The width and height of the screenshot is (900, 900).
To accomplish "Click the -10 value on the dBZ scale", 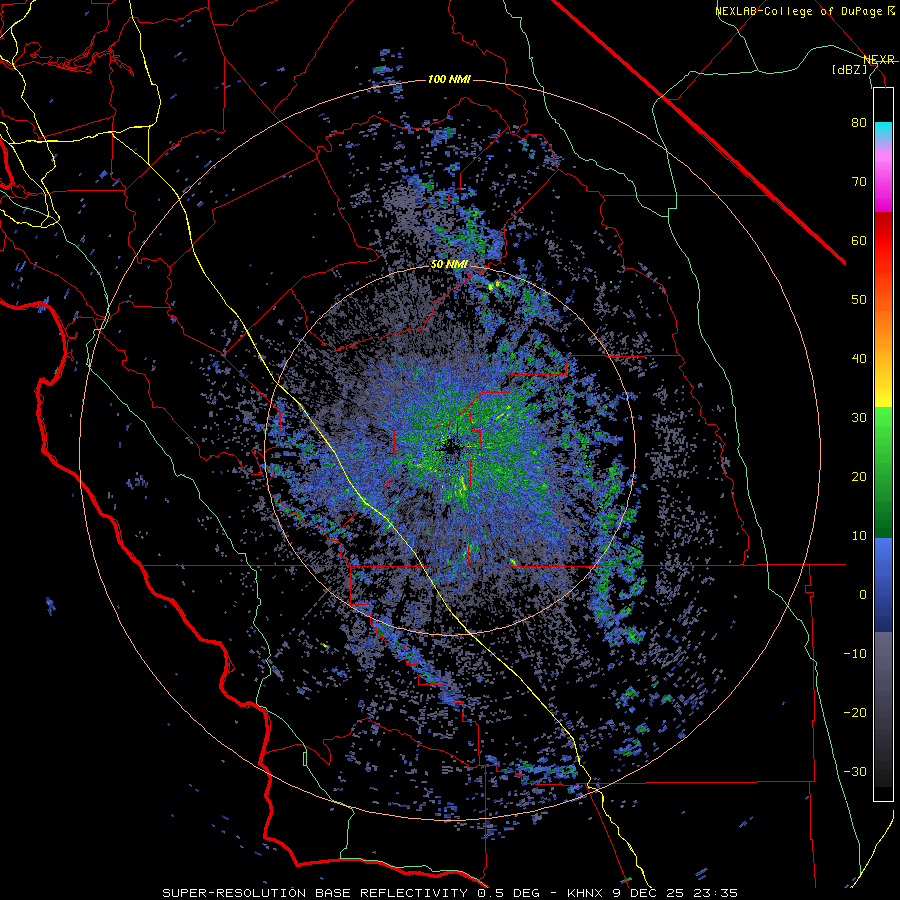I will coord(855,654).
